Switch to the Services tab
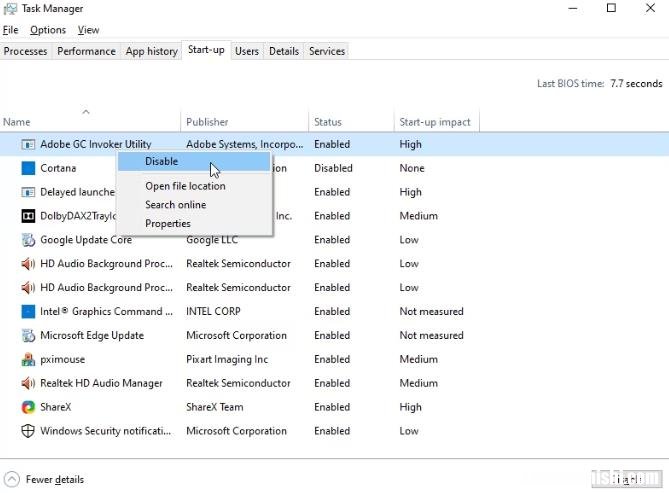Image resolution: width=669 pixels, height=493 pixels. (327, 51)
